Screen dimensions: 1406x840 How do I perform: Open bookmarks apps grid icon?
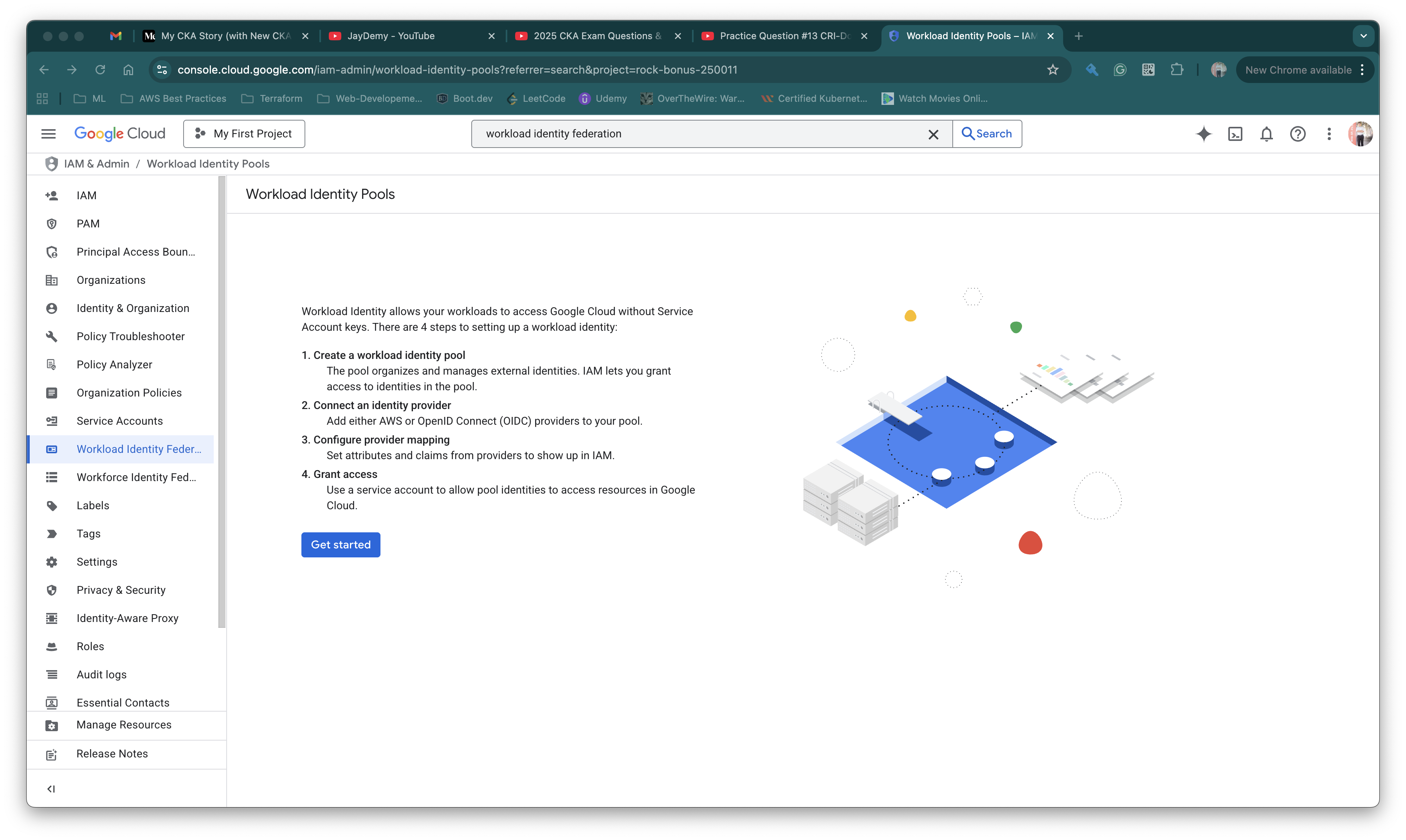click(42, 99)
